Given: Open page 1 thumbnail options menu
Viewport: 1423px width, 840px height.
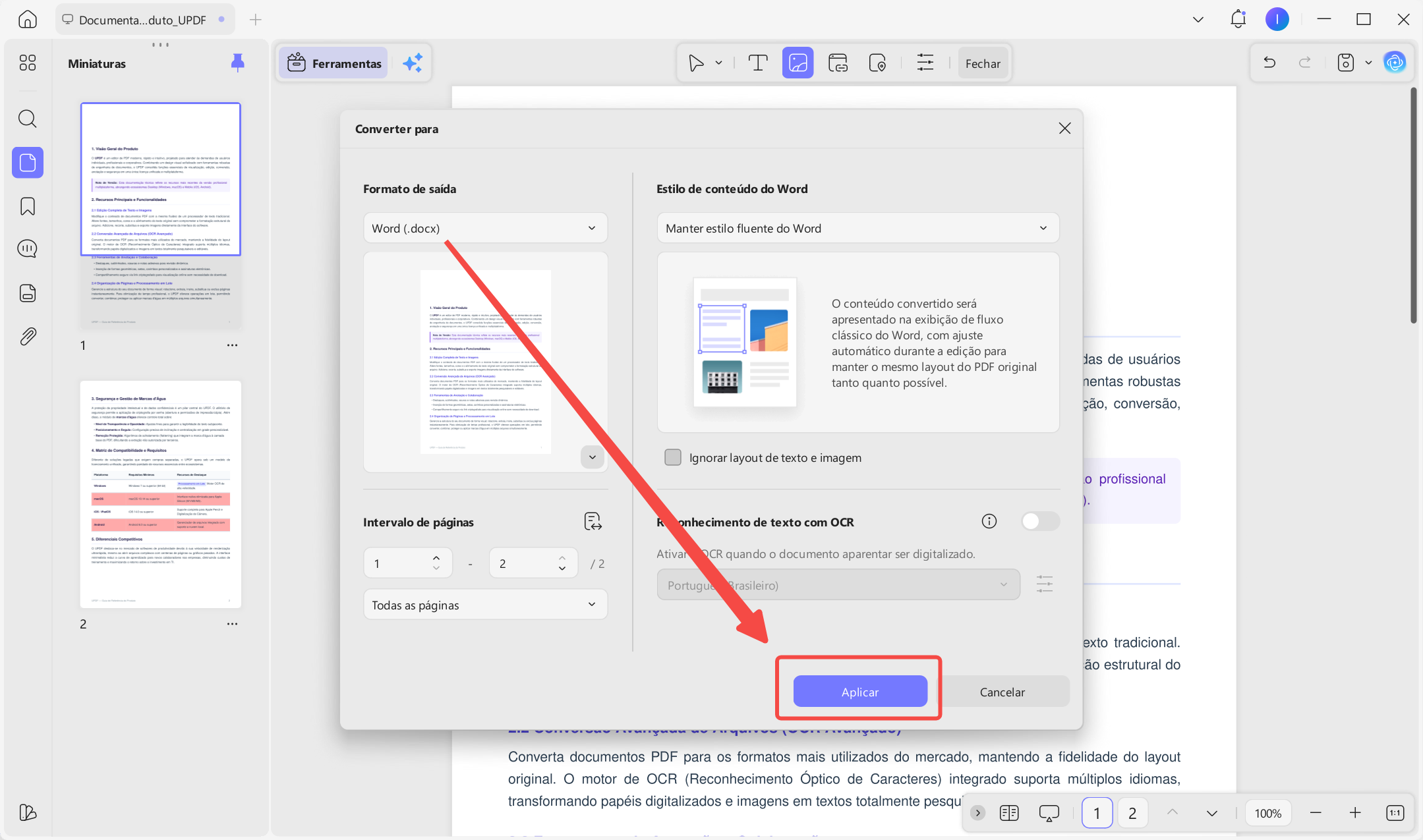Looking at the screenshot, I should (232, 345).
